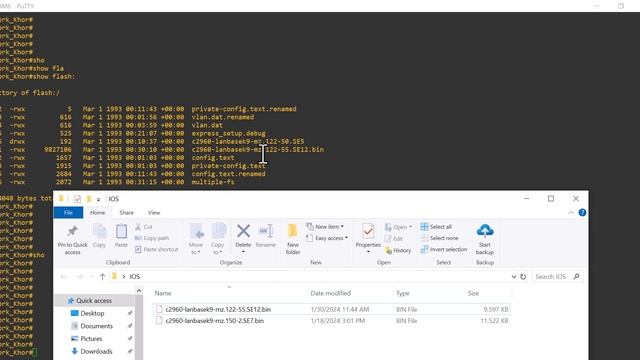Click multiple-fs entry in PuTTY terminal
The height and width of the screenshot is (360, 640).
point(213,182)
